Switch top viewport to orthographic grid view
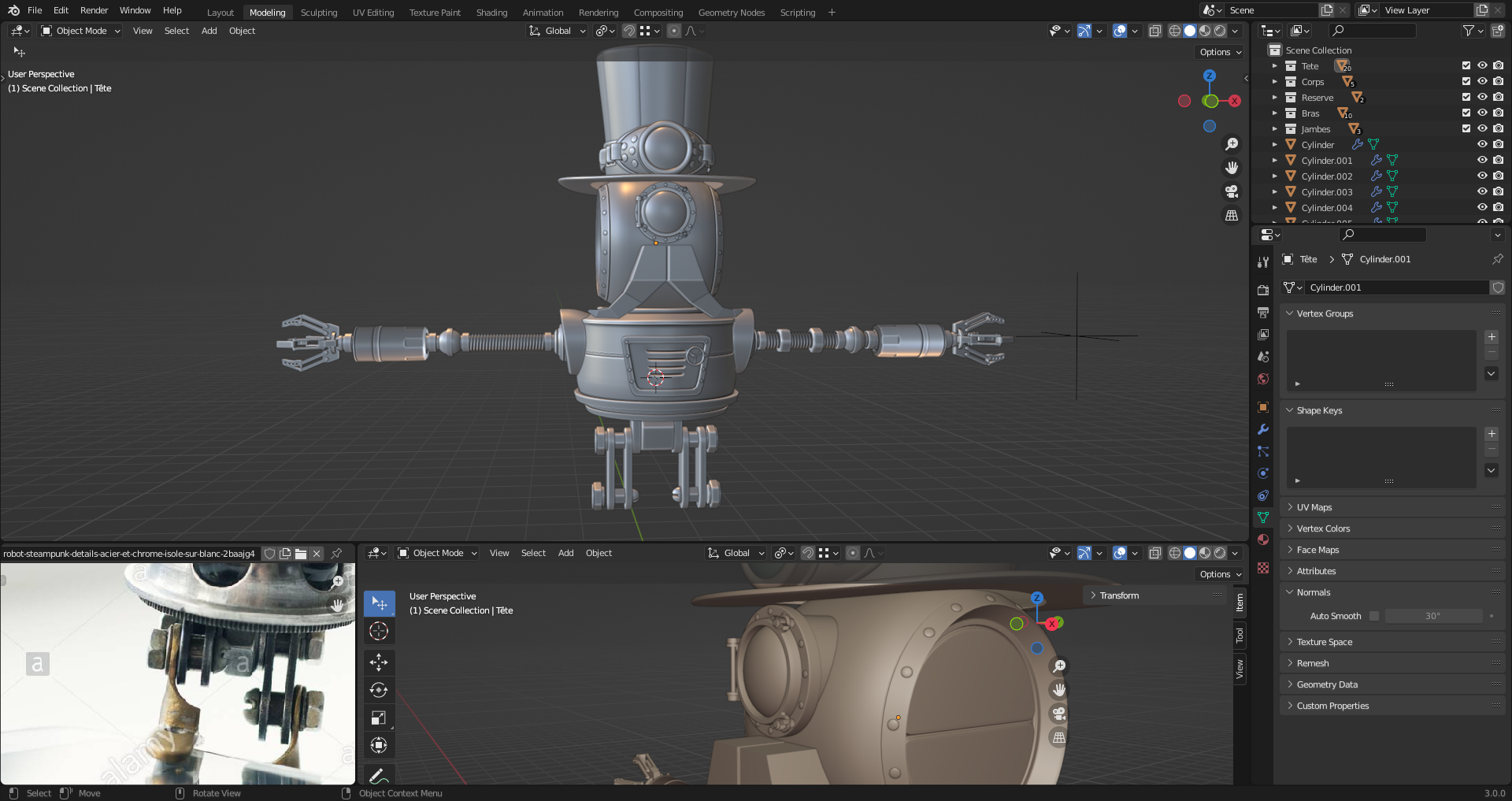The width and height of the screenshot is (1512, 801). [x=1232, y=215]
